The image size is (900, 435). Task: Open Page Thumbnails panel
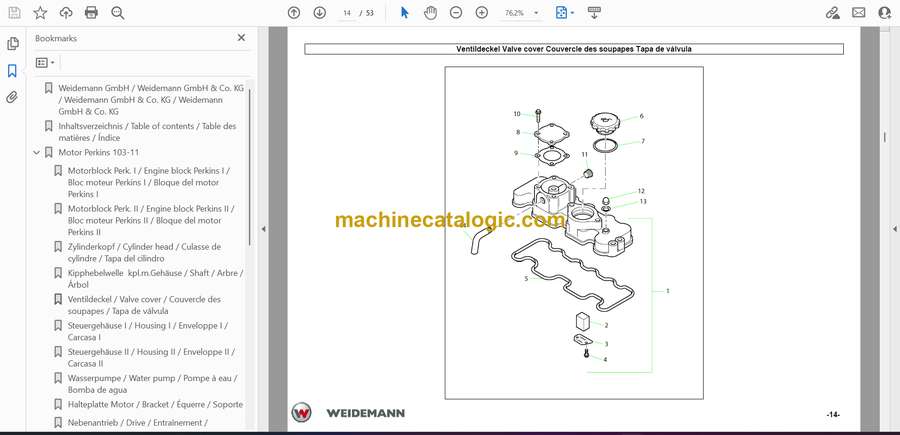pos(13,44)
